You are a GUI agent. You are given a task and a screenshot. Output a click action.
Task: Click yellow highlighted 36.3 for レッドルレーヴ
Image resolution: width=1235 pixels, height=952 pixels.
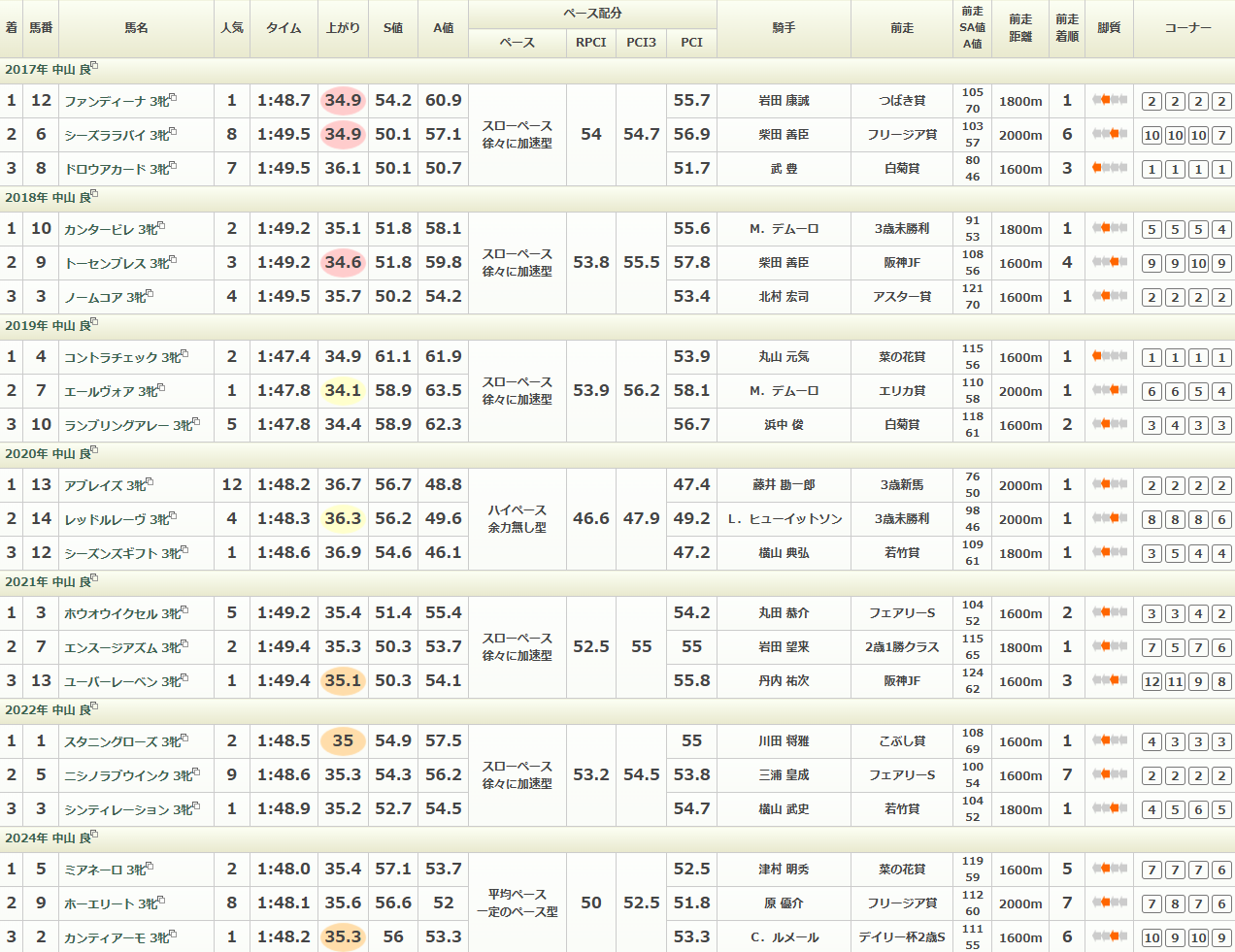pos(343,518)
